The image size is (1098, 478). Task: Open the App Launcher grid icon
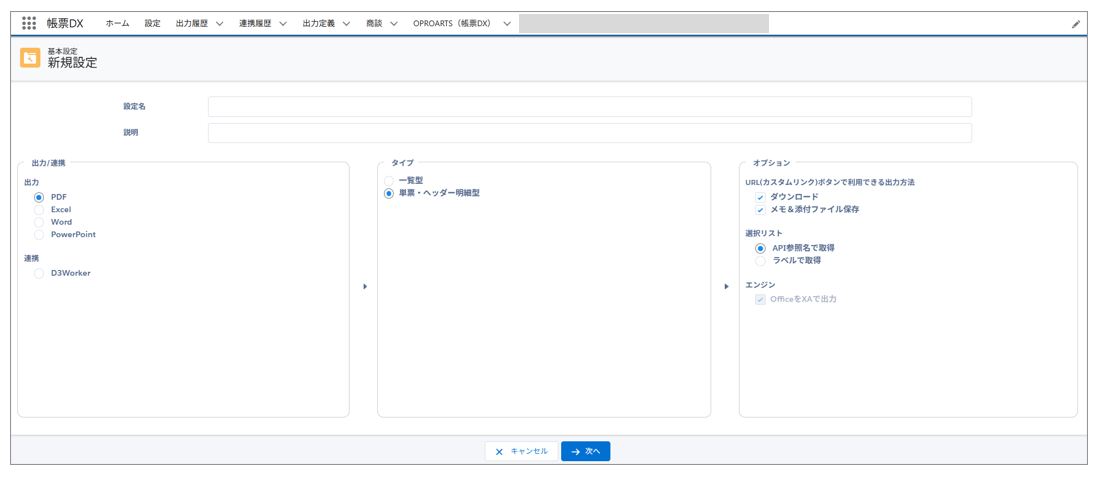(29, 23)
